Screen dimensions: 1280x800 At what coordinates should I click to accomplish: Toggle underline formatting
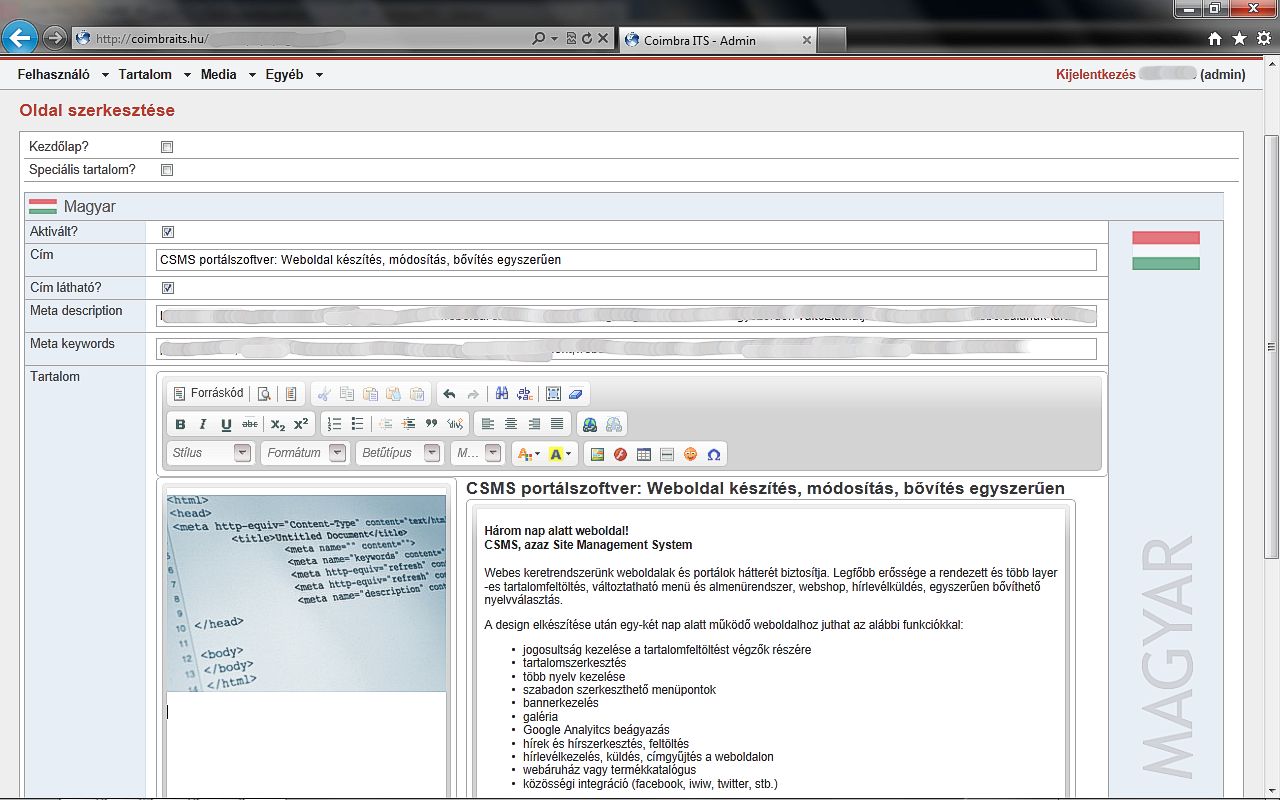coord(226,424)
